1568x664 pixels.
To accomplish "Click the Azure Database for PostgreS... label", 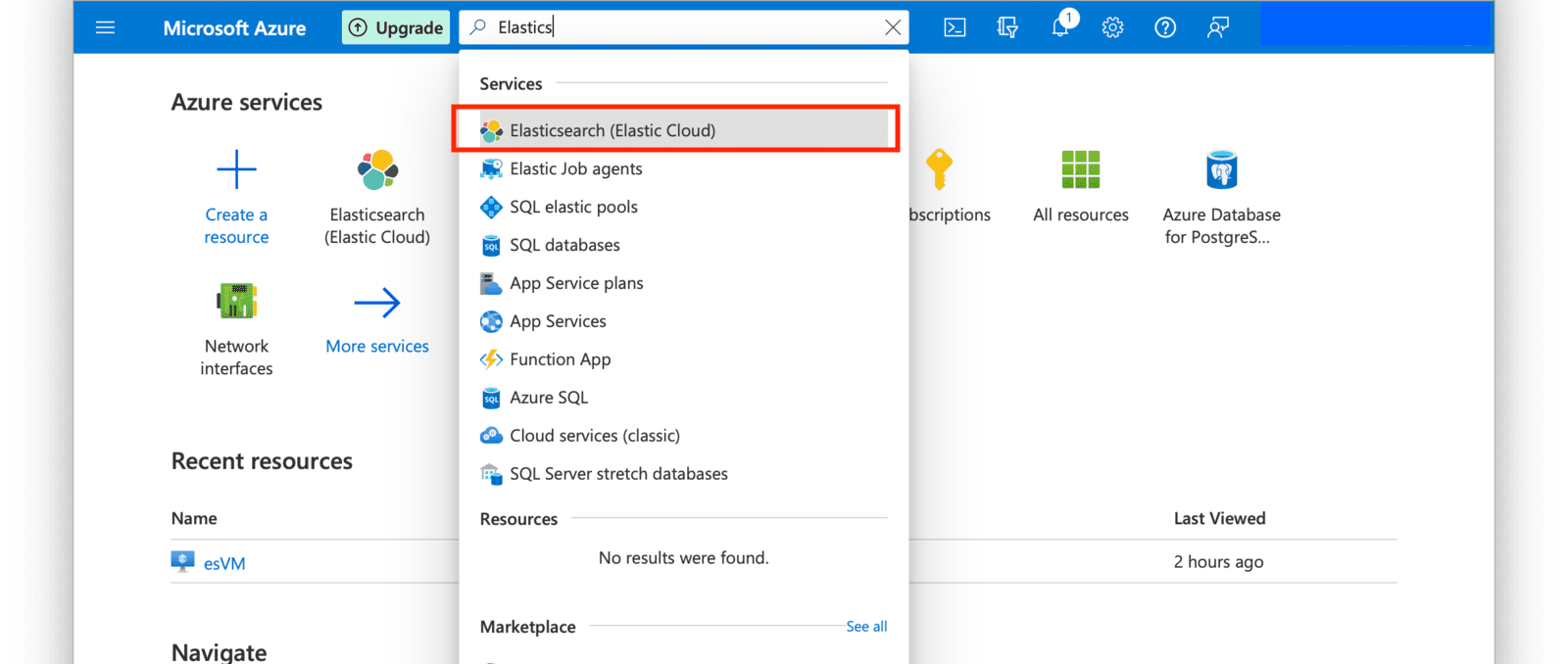I will coord(1221,225).
